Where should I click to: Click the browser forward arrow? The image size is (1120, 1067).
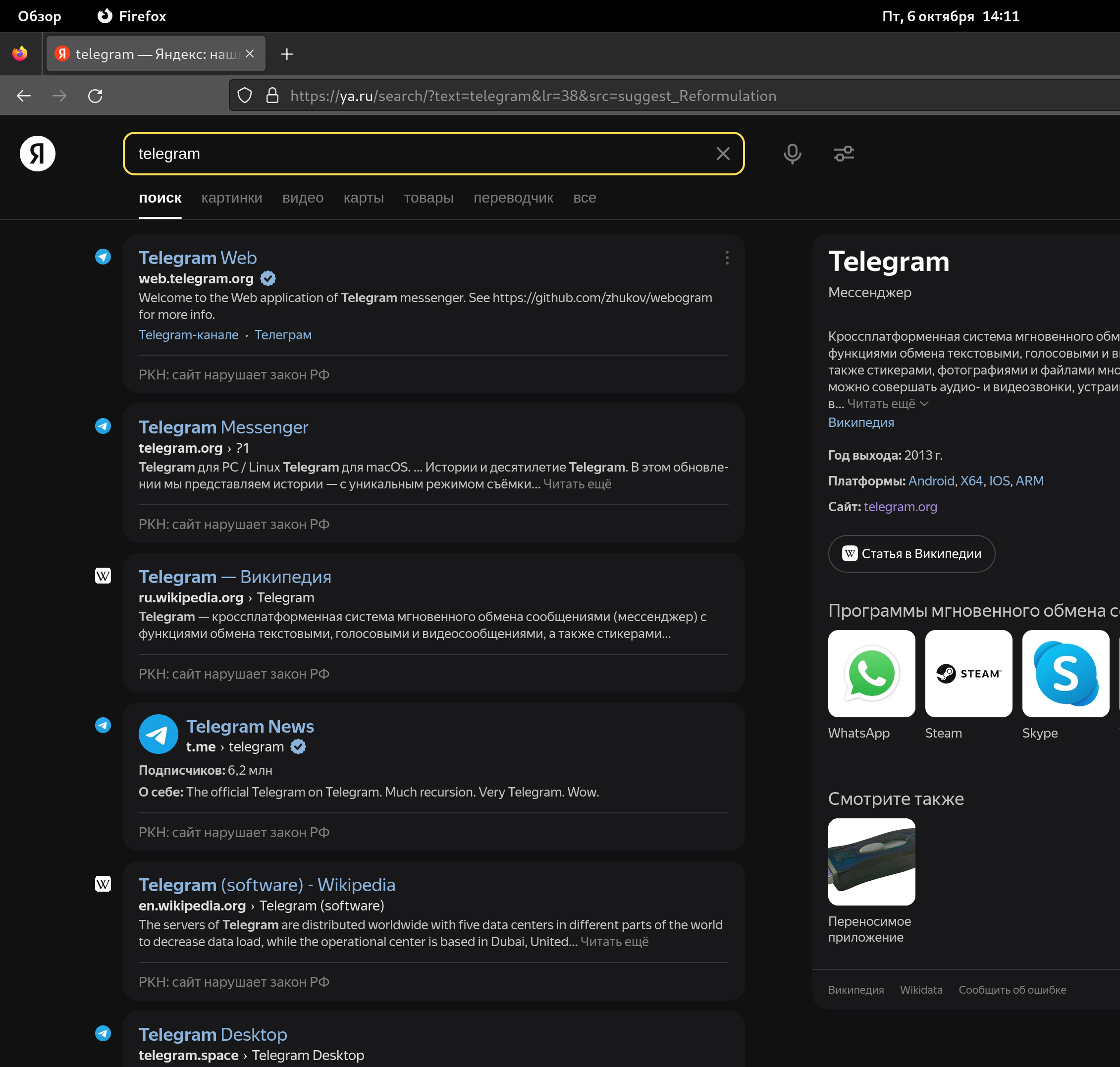pos(59,96)
